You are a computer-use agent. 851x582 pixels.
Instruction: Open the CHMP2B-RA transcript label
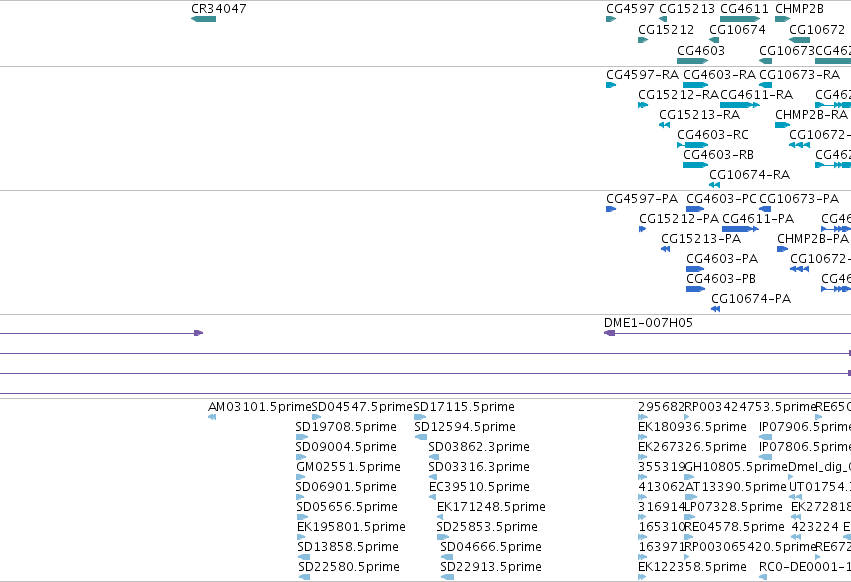click(x=811, y=115)
